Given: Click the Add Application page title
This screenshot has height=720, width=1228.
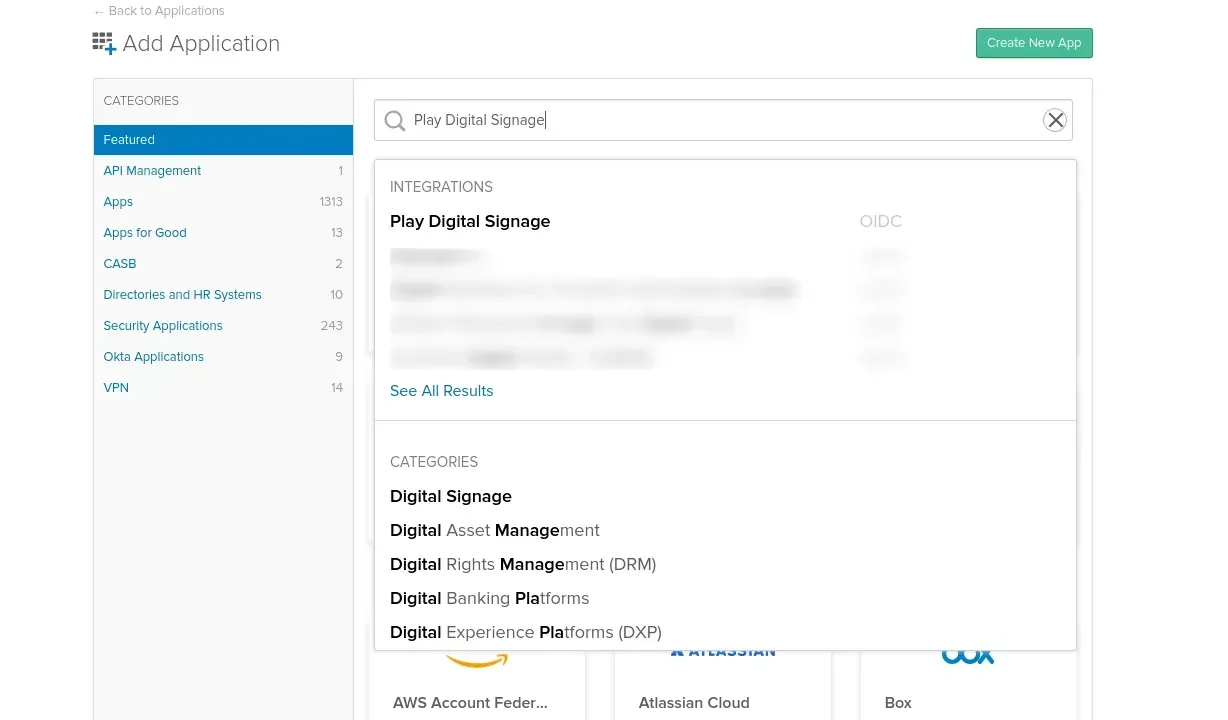Looking at the screenshot, I should (201, 44).
